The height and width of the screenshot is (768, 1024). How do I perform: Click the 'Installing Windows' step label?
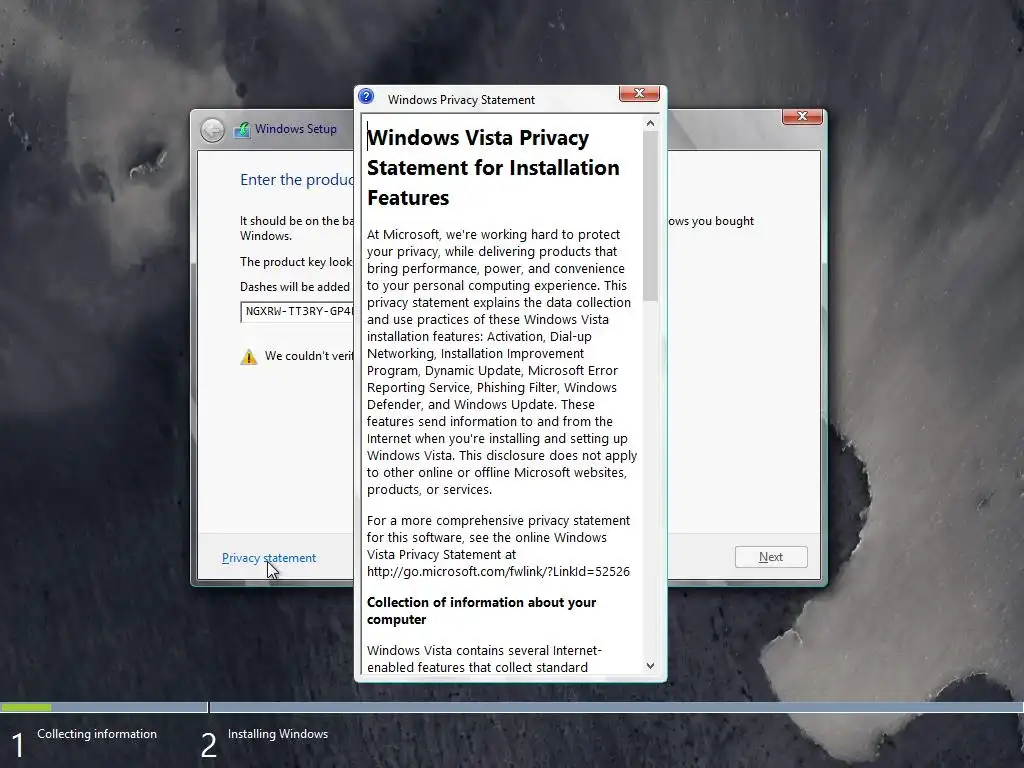click(x=278, y=734)
